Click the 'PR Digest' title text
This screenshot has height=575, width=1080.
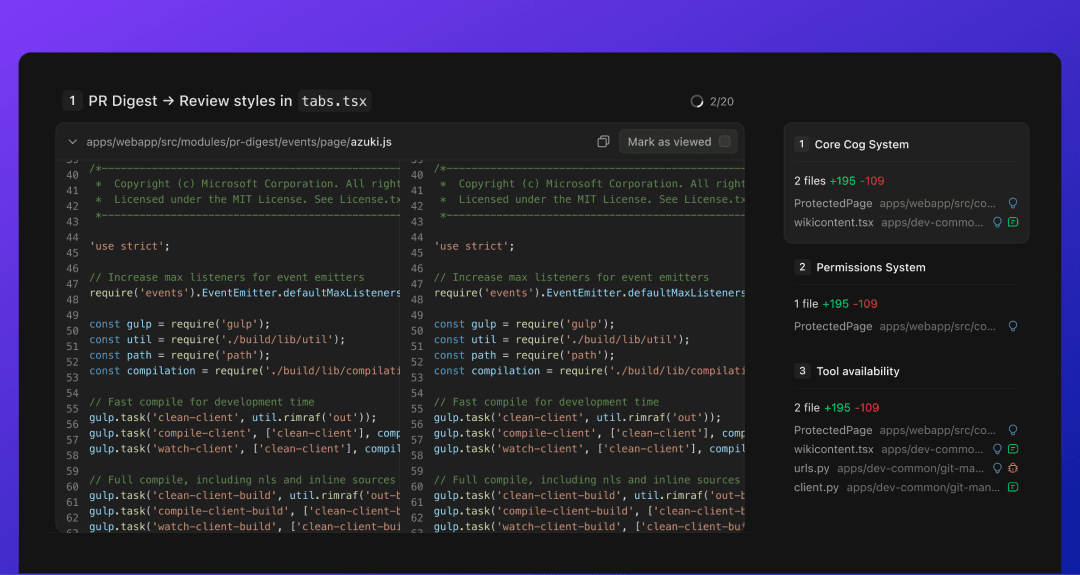tap(123, 101)
